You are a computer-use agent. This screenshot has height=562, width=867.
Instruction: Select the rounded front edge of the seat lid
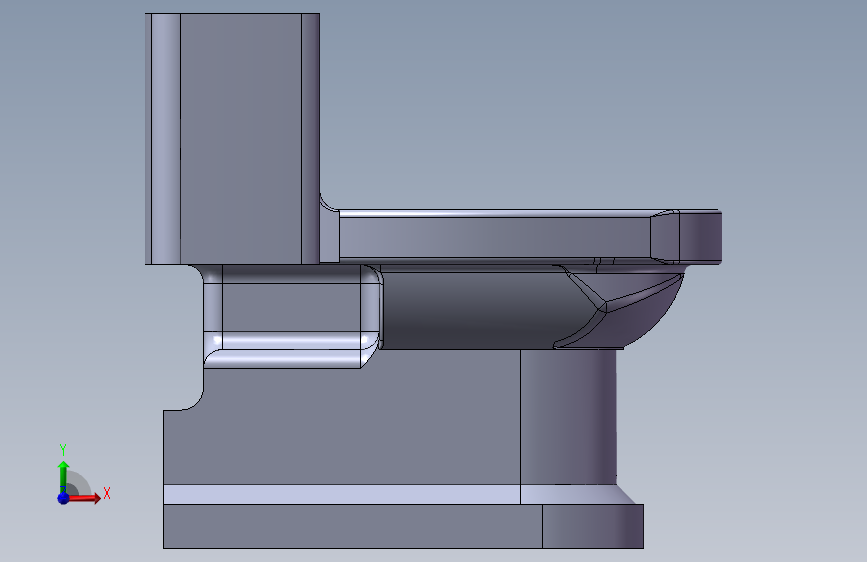click(700, 237)
